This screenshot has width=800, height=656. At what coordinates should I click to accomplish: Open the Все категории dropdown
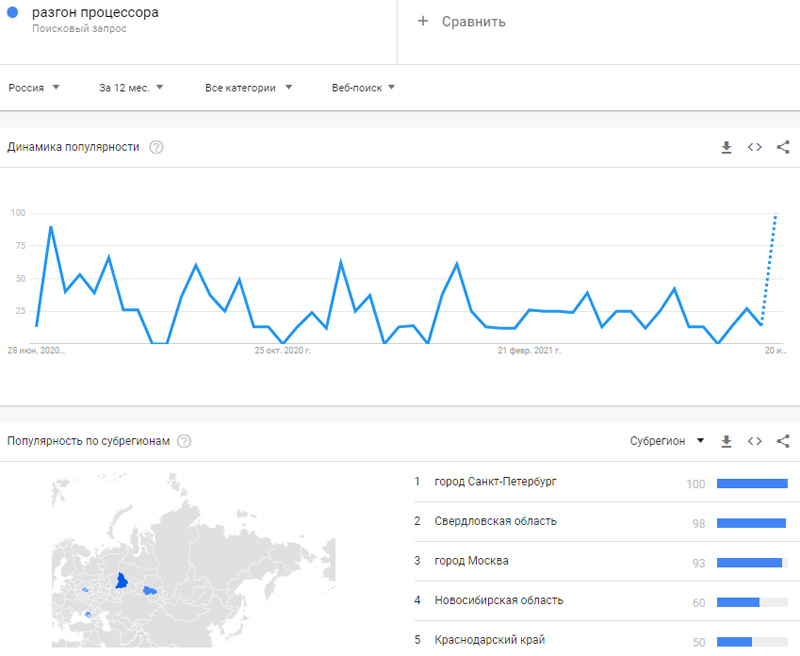coord(248,88)
